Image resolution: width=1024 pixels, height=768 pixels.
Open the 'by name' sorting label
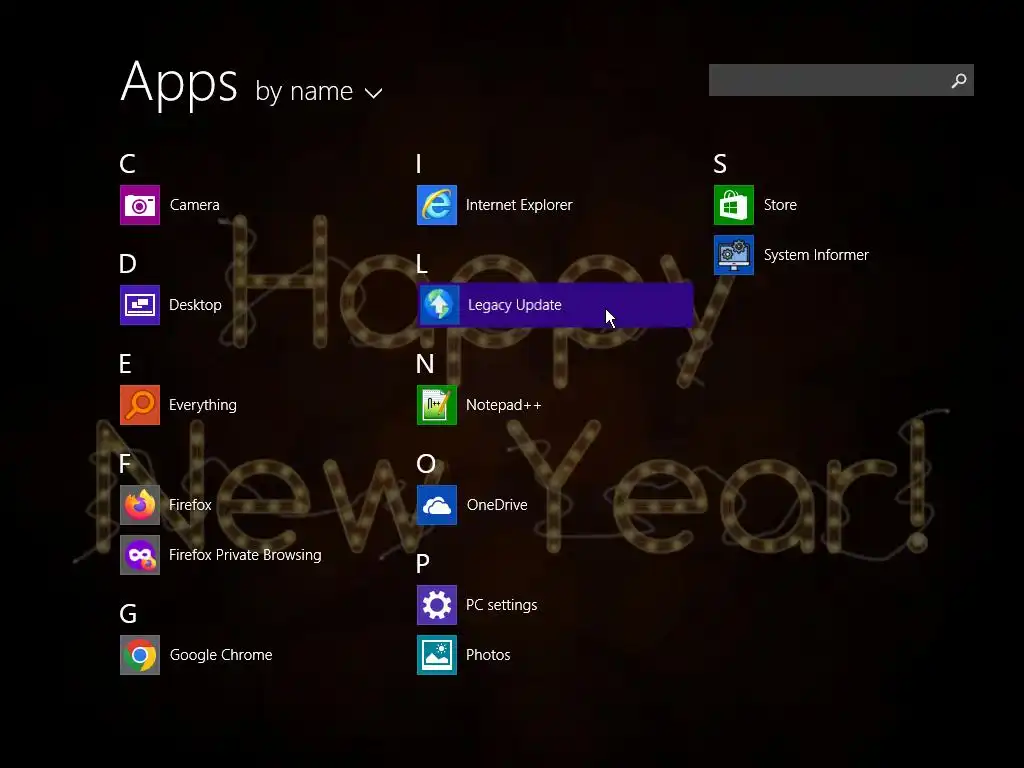304,91
